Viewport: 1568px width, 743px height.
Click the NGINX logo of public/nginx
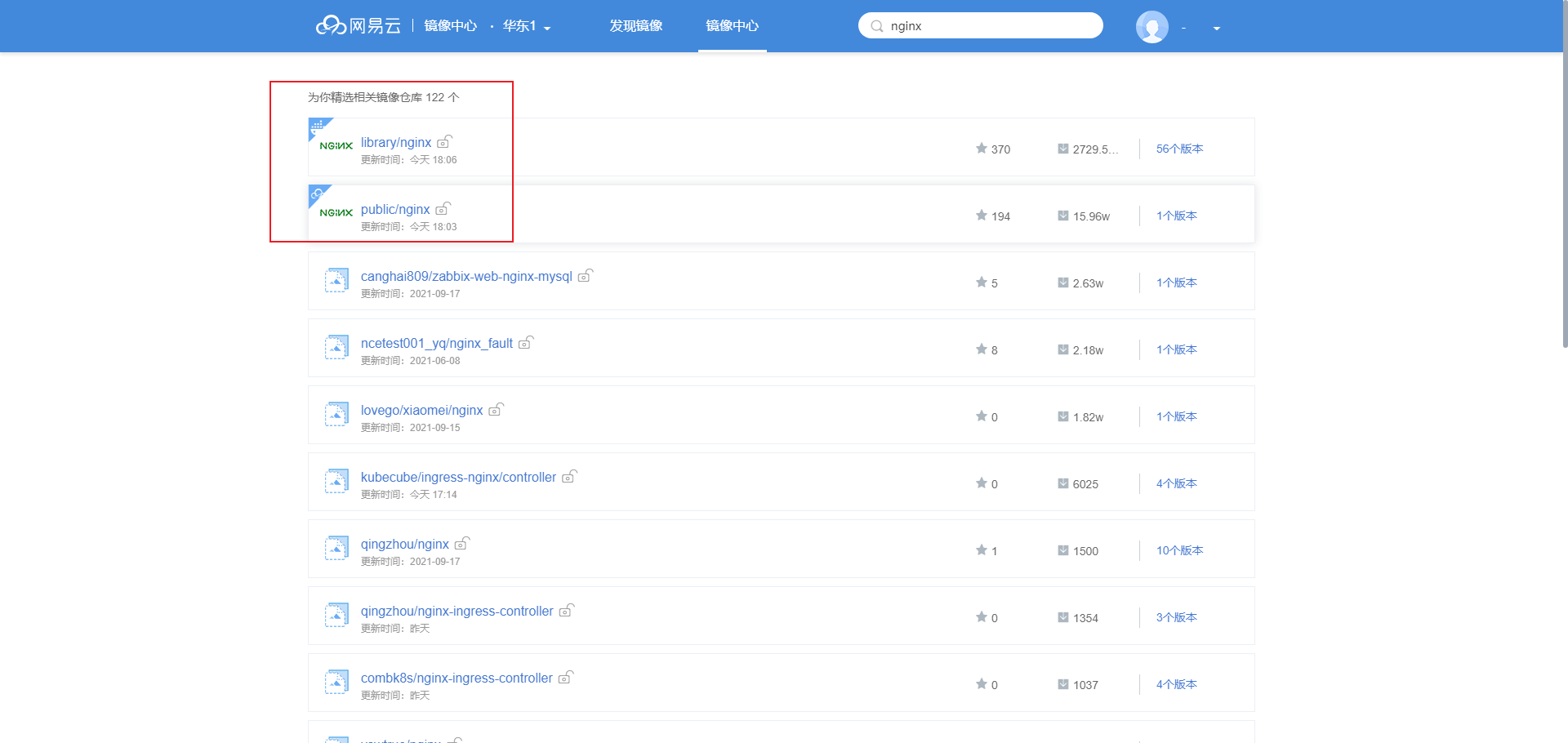point(336,213)
